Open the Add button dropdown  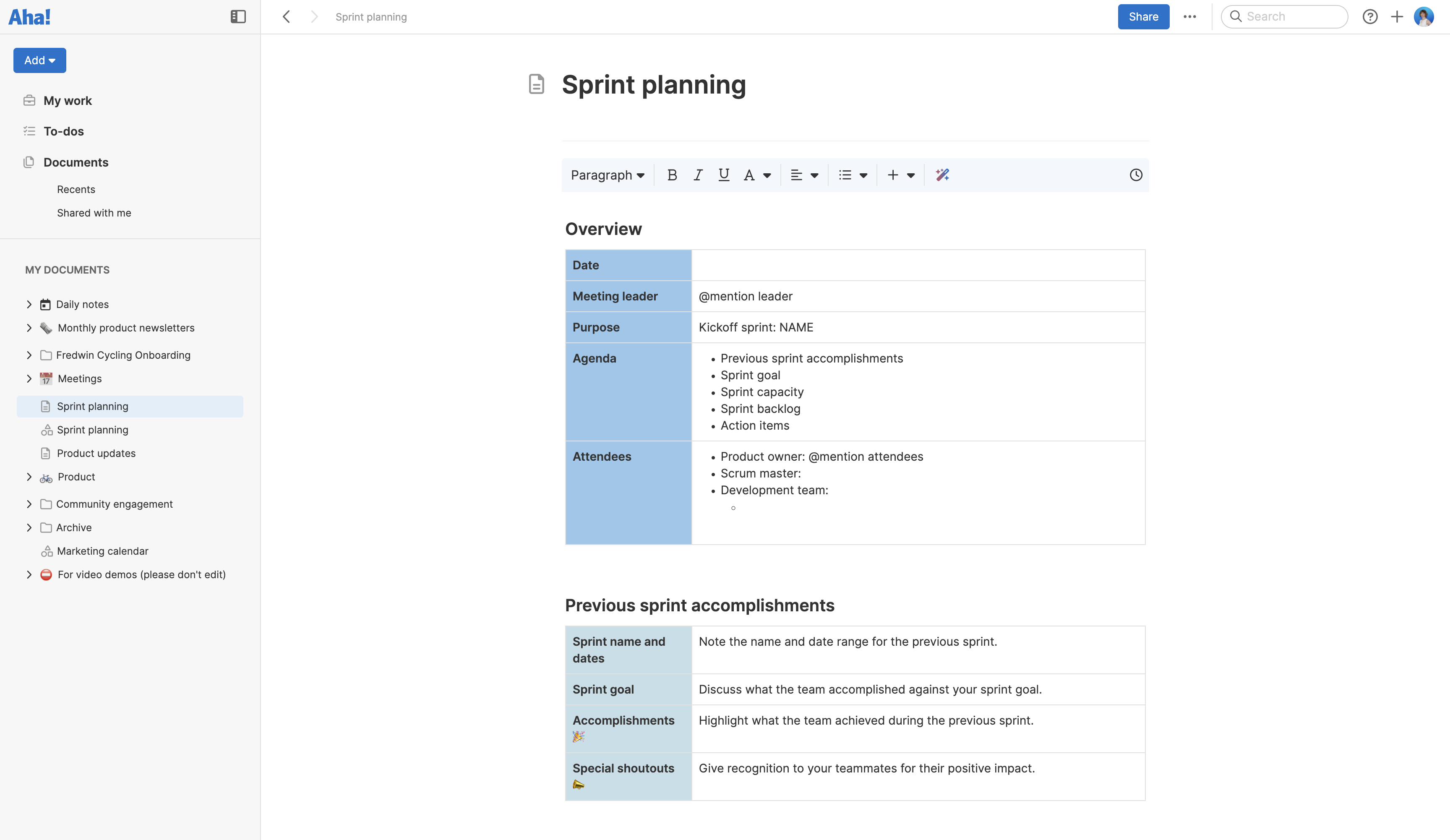point(39,60)
